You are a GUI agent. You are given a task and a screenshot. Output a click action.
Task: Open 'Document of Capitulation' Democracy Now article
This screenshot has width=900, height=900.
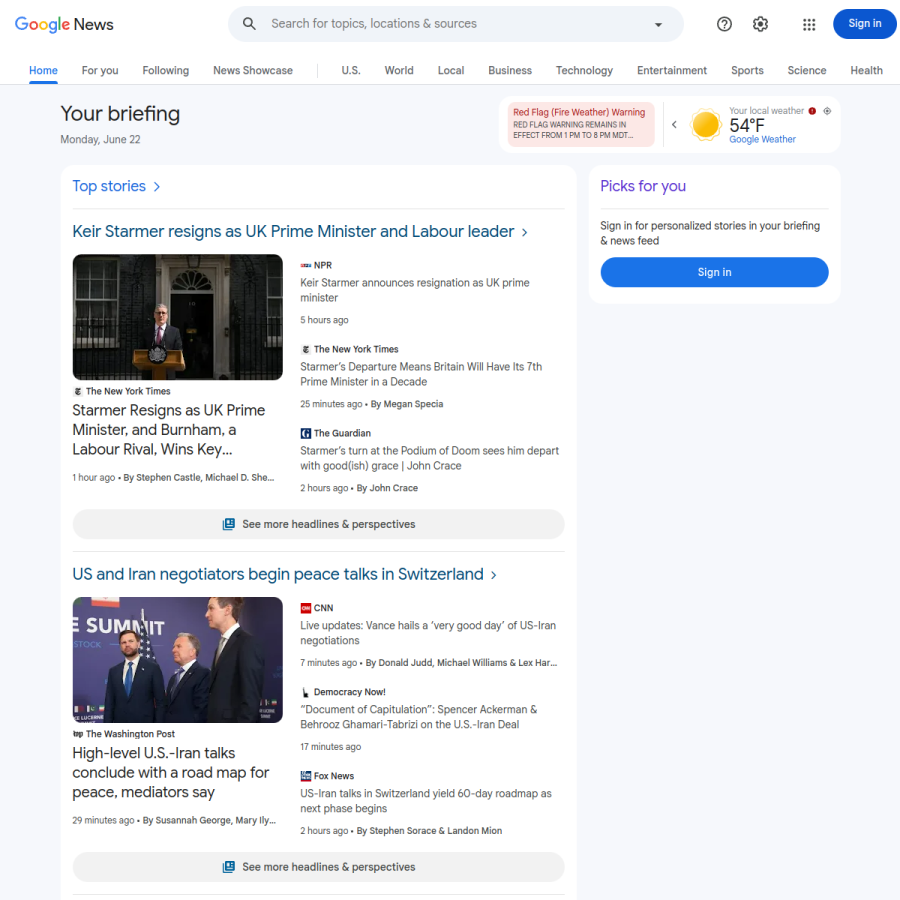419,717
